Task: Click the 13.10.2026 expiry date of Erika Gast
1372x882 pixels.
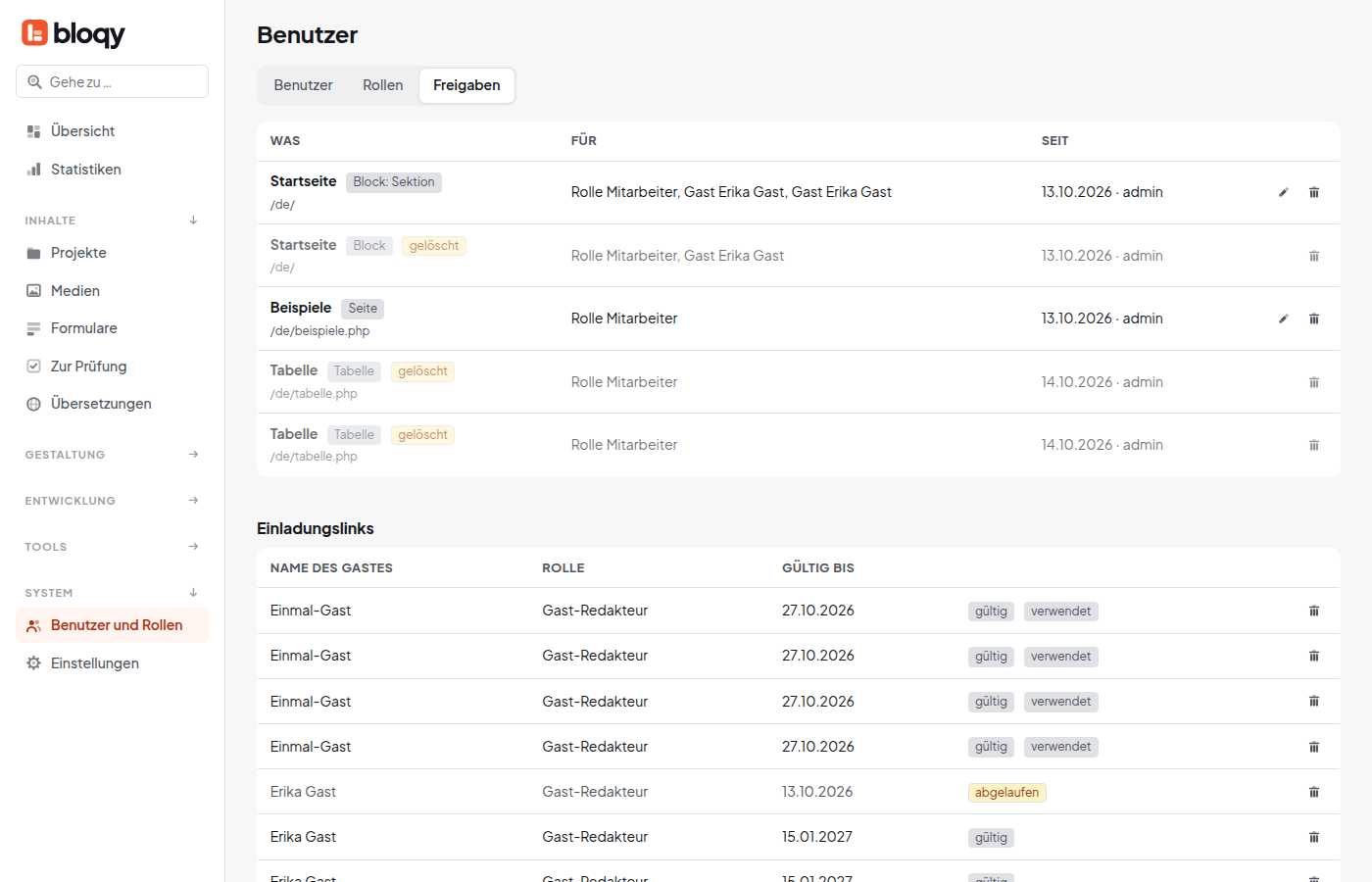Action: [x=817, y=792]
